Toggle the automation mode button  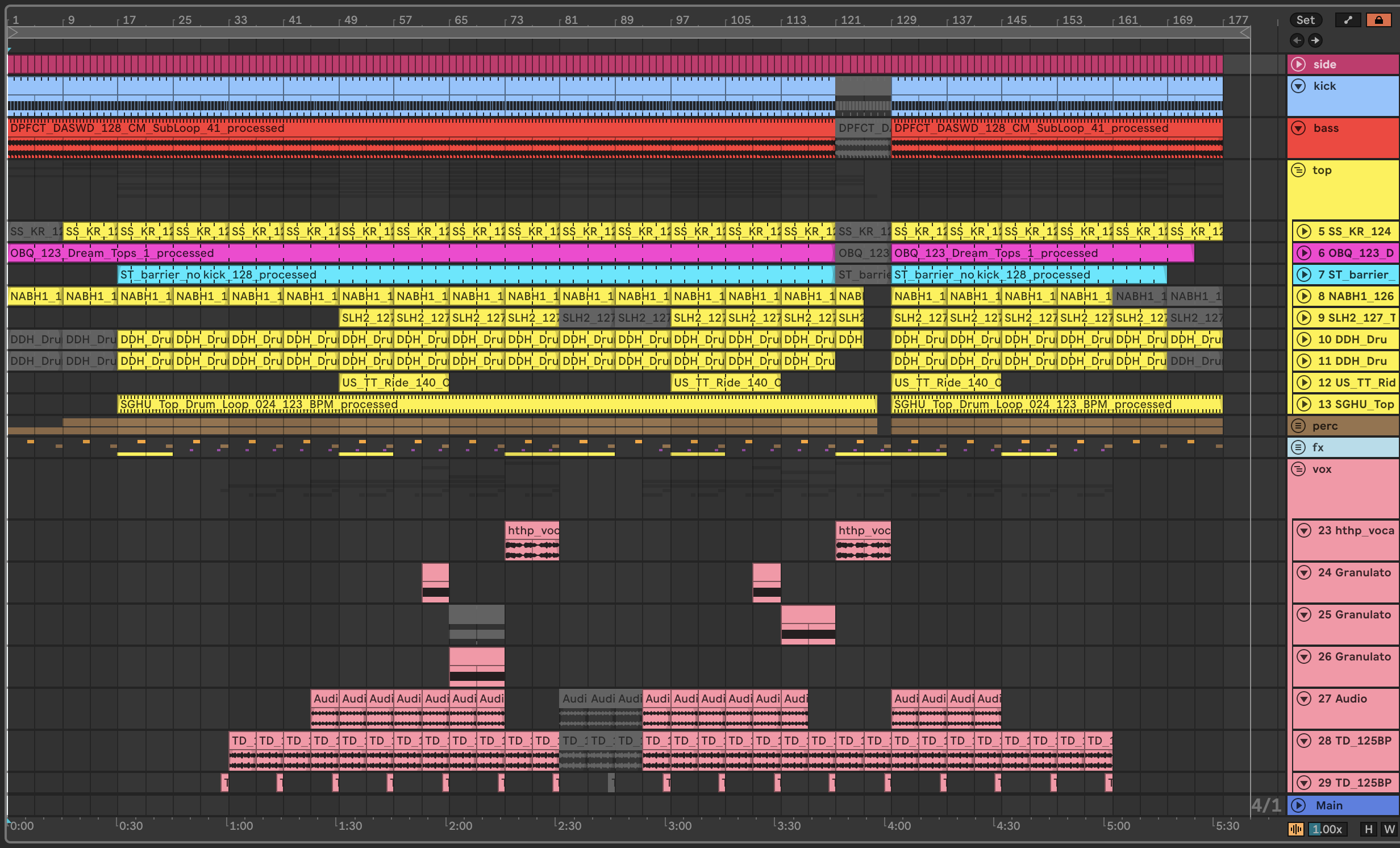[1348, 20]
